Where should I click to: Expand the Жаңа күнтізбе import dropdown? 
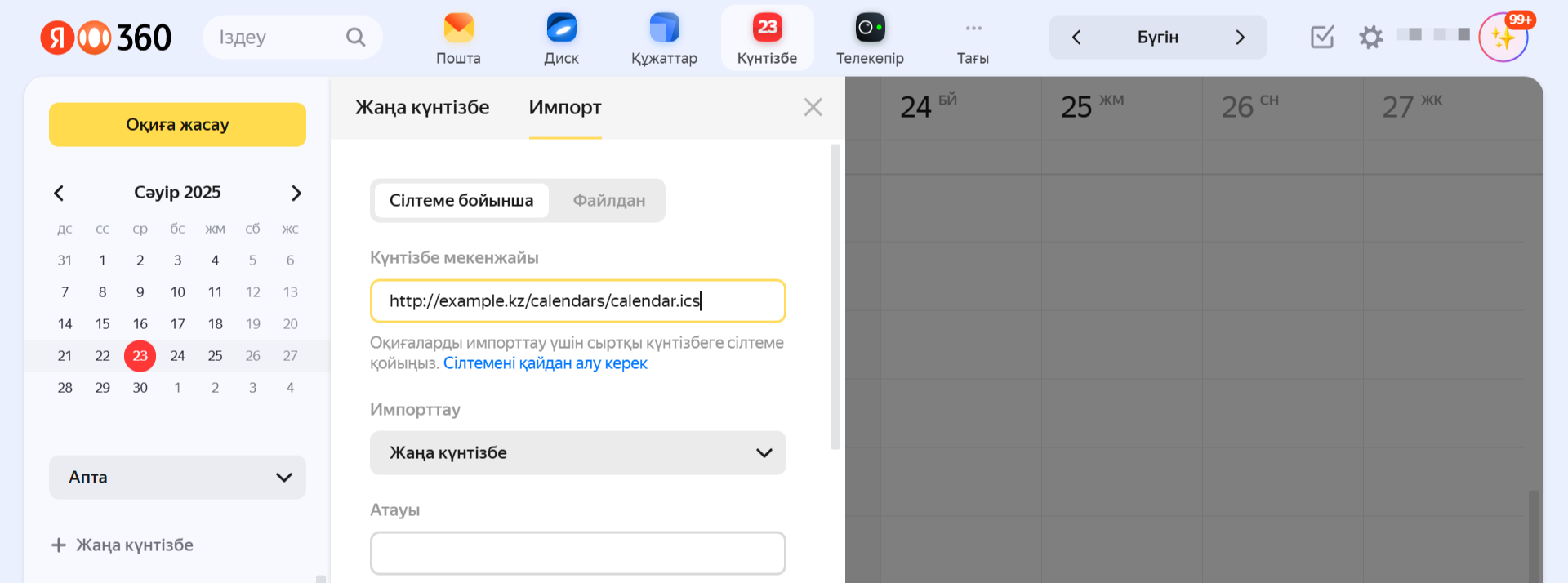point(577,453)
